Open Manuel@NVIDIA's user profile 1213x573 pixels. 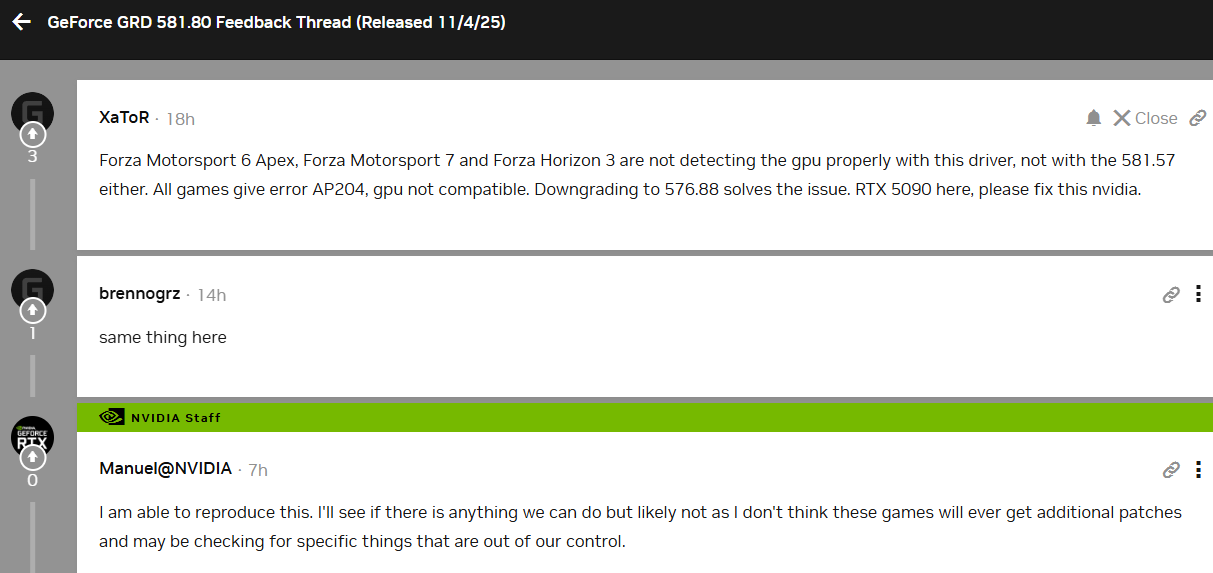[x=165, y=469]
